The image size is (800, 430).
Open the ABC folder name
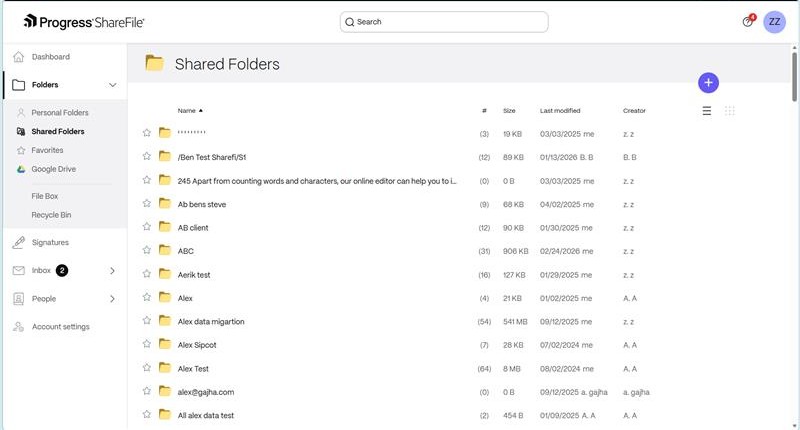coord(186,251)
